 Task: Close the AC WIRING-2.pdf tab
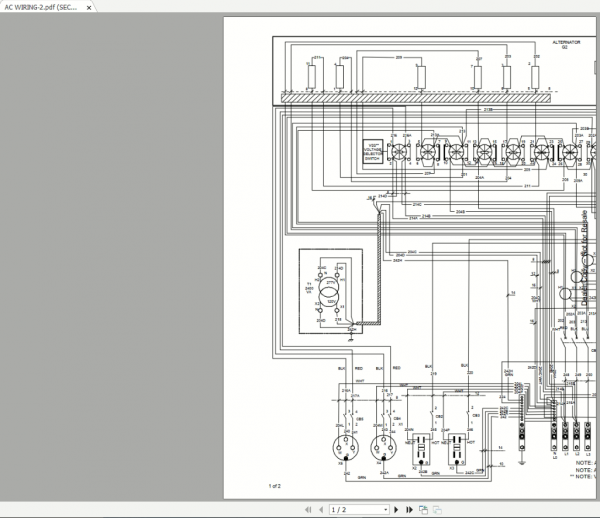[x=90, y=6]
